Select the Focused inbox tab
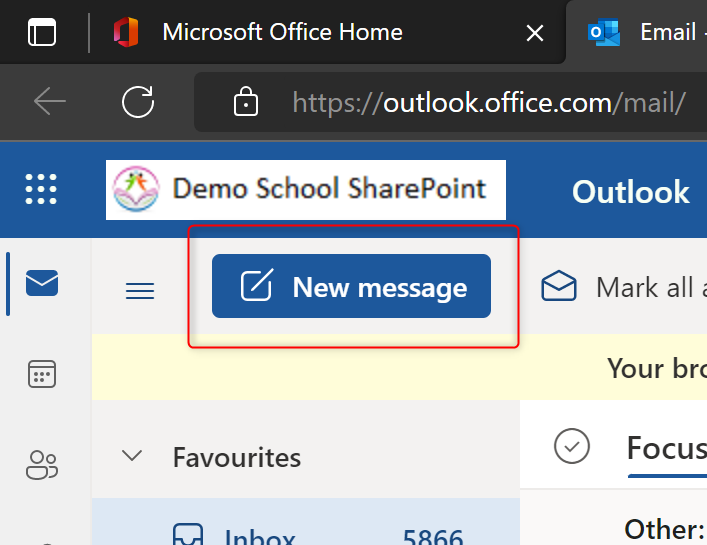 tap(666, 447)
